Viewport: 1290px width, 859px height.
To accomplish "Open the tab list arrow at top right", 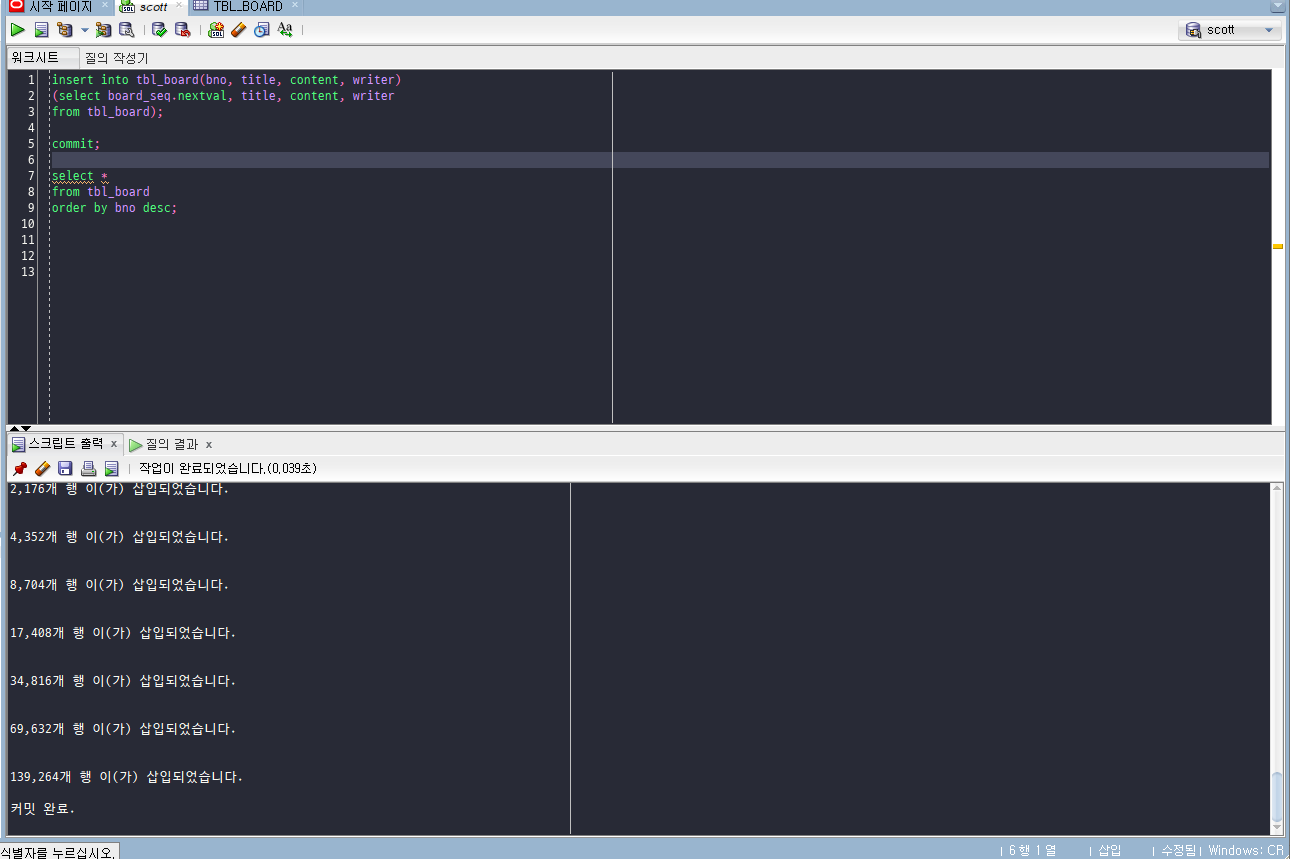I will coord(1278,6).
